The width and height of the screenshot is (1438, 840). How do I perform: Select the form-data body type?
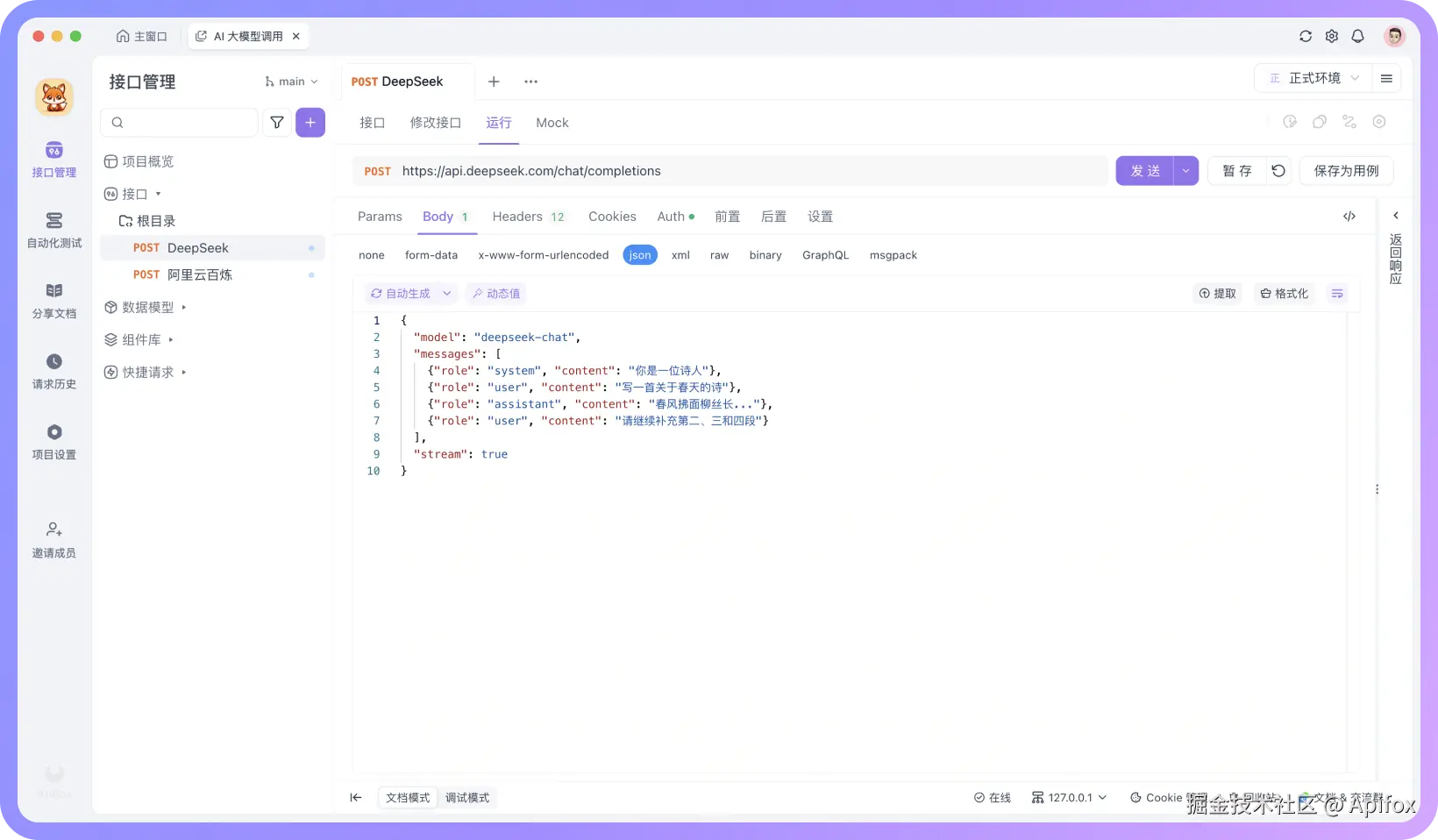click(x=431, y=255)
